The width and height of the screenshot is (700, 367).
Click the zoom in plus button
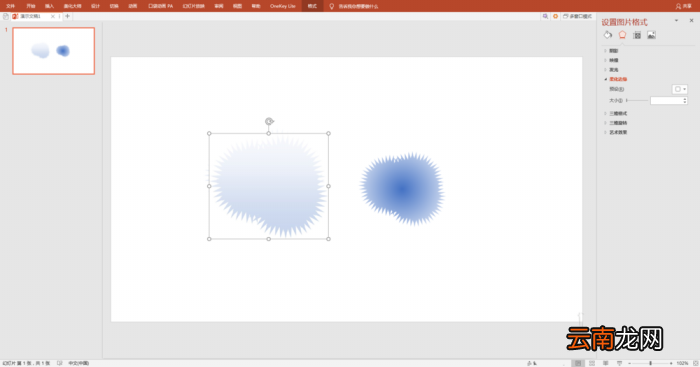point(671,363)
